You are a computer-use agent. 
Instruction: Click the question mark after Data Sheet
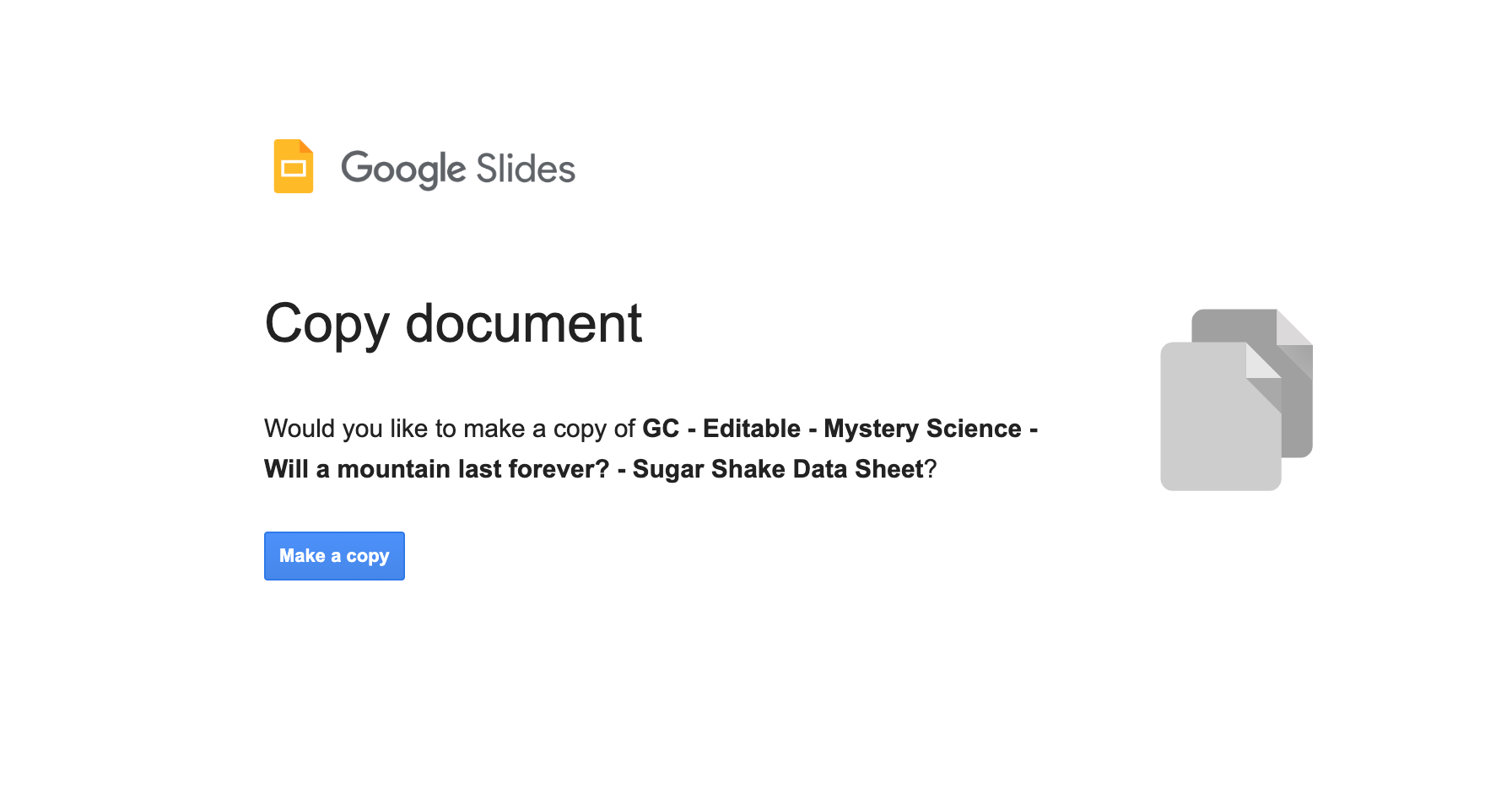[x=931, y=469]
